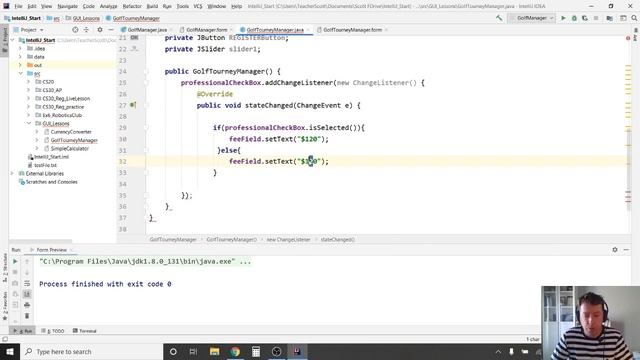Open Windows Start menu
The height and width of the screenshot is (360, 640).
pos(9,351)
